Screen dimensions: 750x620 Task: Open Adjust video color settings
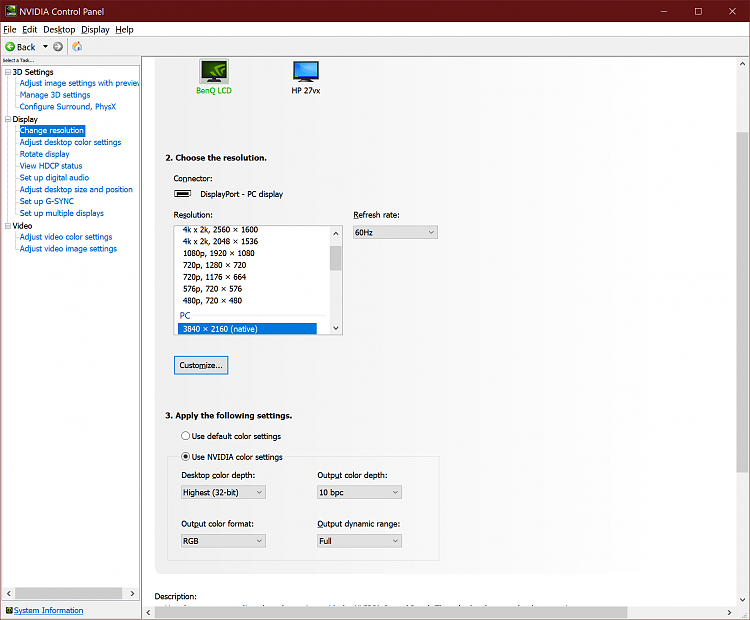(66, 237)
